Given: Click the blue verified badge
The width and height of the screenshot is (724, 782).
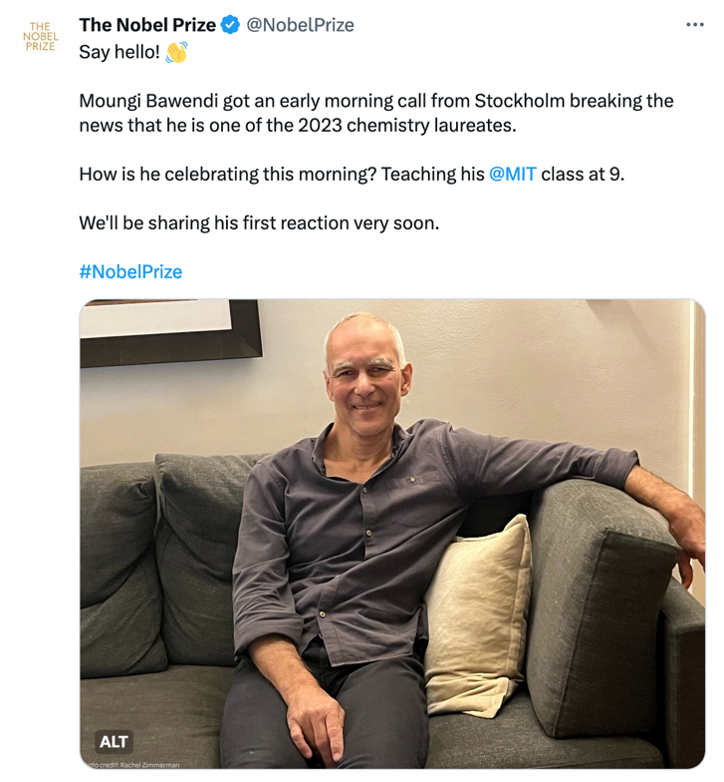Looking at the screenshot, I should [x=231, y=25].
